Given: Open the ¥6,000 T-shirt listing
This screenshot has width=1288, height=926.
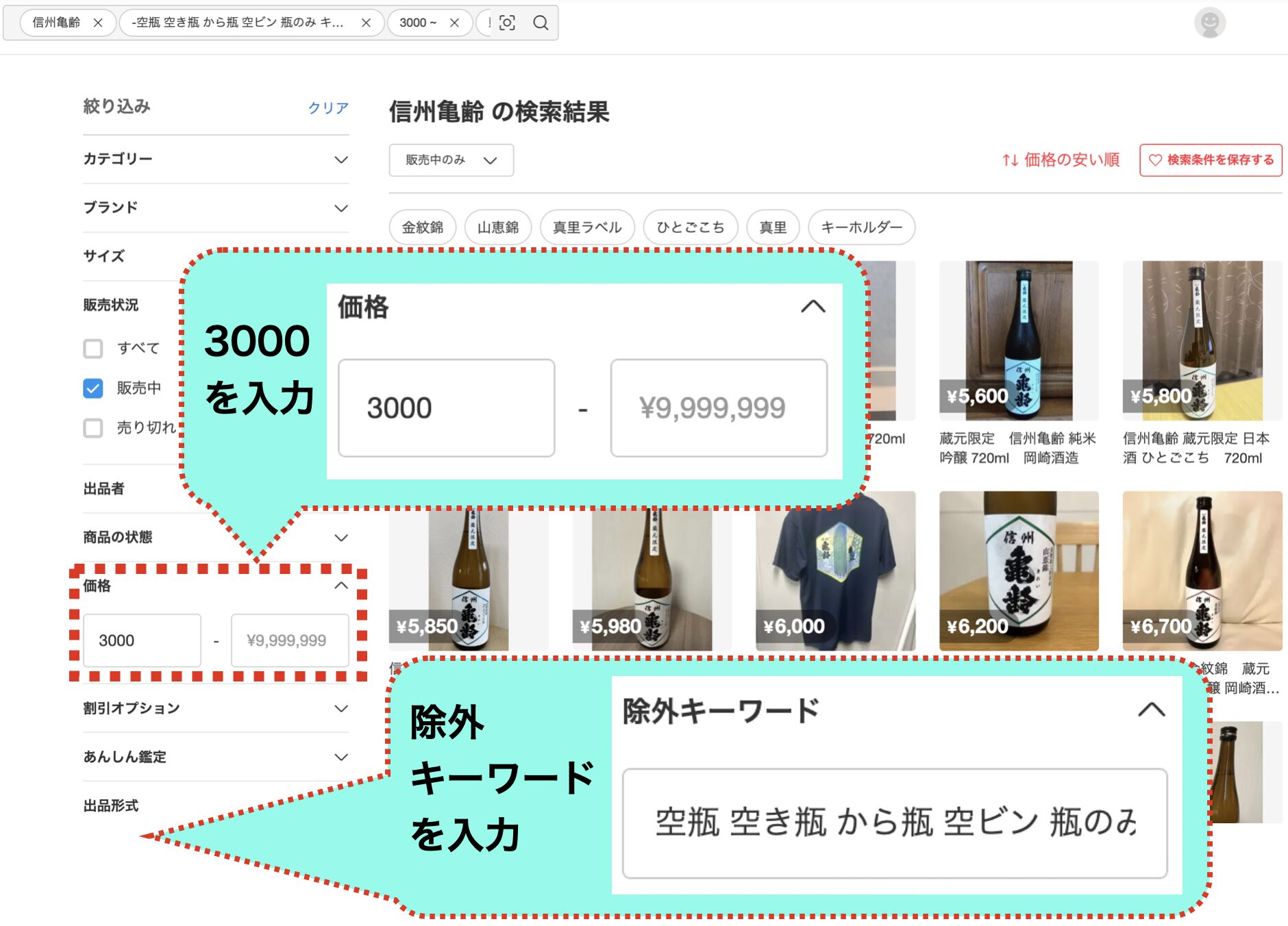Looking at the screenshot, I should point(835,571).
